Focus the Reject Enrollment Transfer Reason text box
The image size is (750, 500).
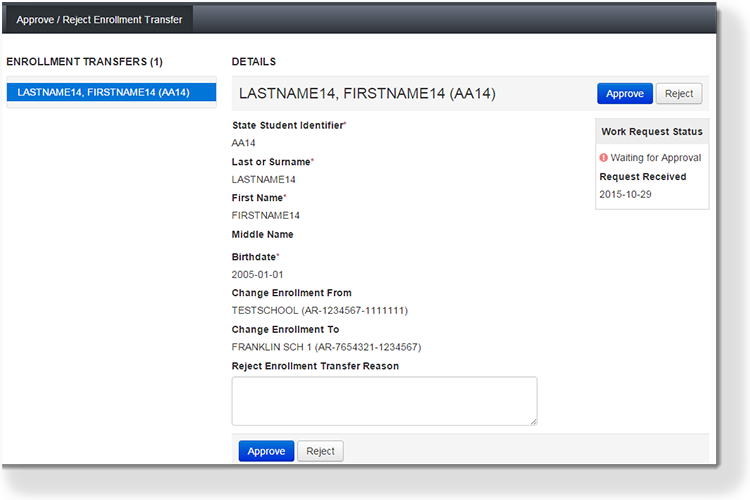click(384, 400)
